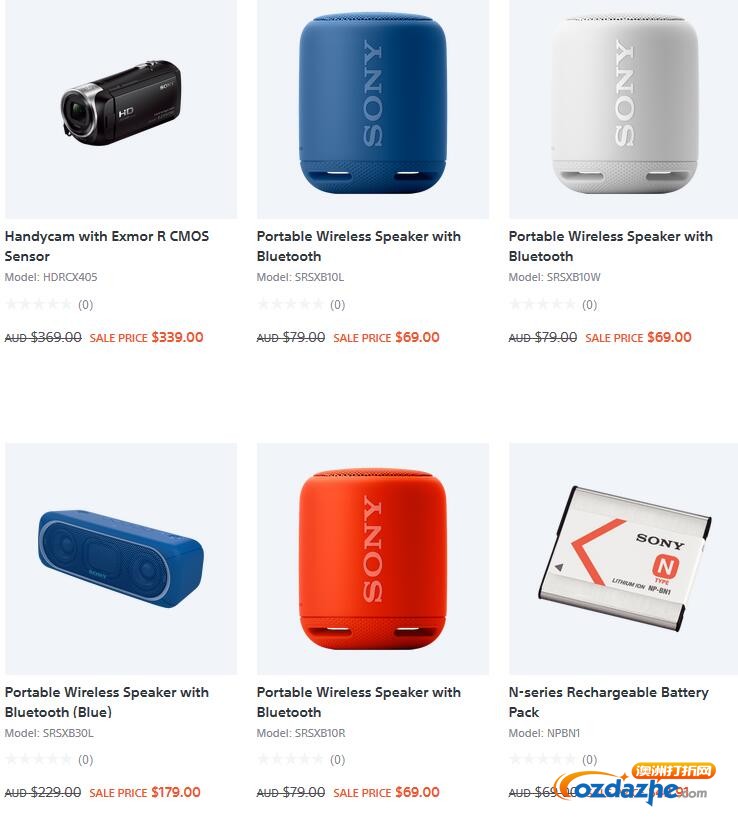
Task: Open the blue SRSXB10L speaker image
Action: point(373,107)
